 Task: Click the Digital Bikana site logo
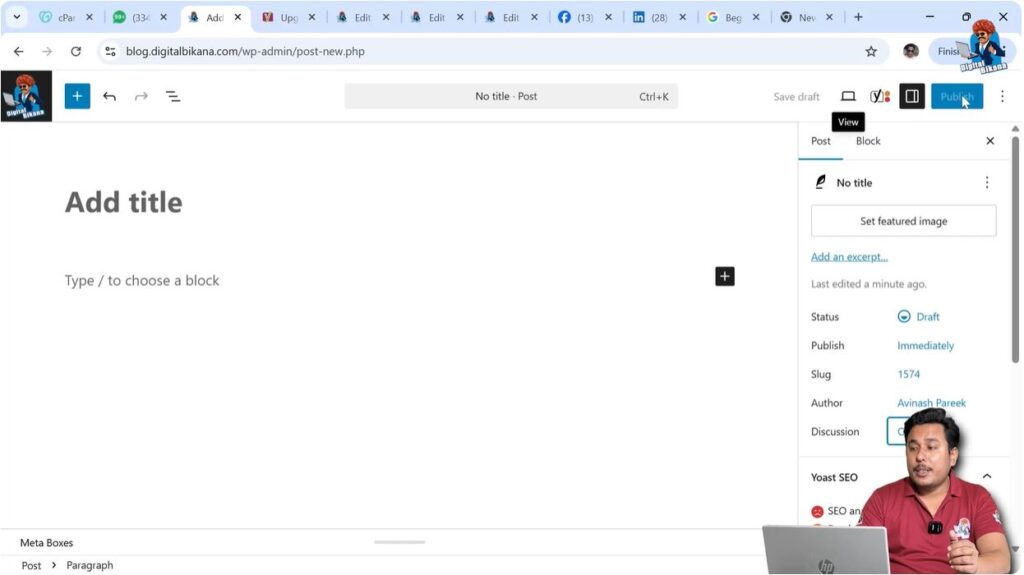click(26, 96)
